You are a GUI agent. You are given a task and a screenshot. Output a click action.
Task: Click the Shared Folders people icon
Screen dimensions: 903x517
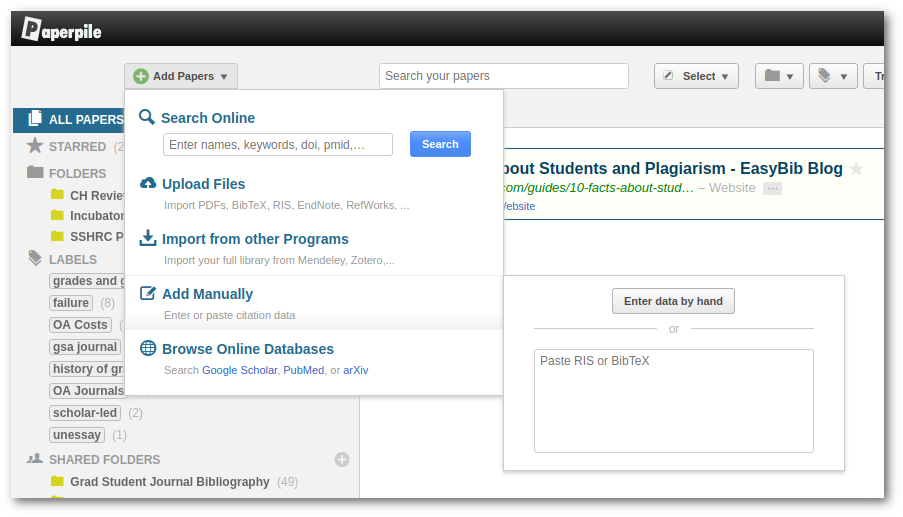(35, 458)
